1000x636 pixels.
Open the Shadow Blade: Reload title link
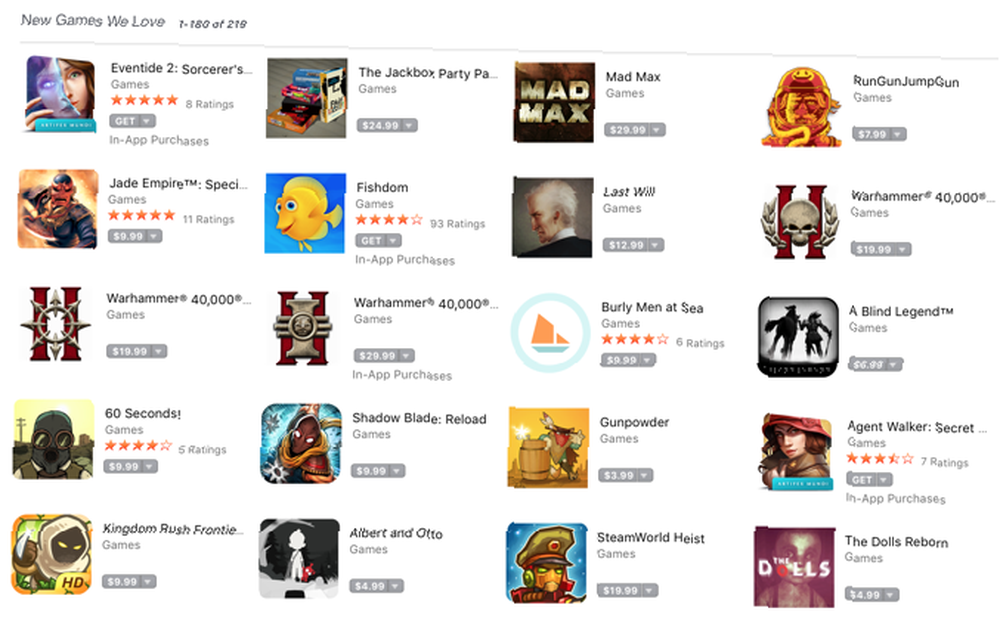419,418
